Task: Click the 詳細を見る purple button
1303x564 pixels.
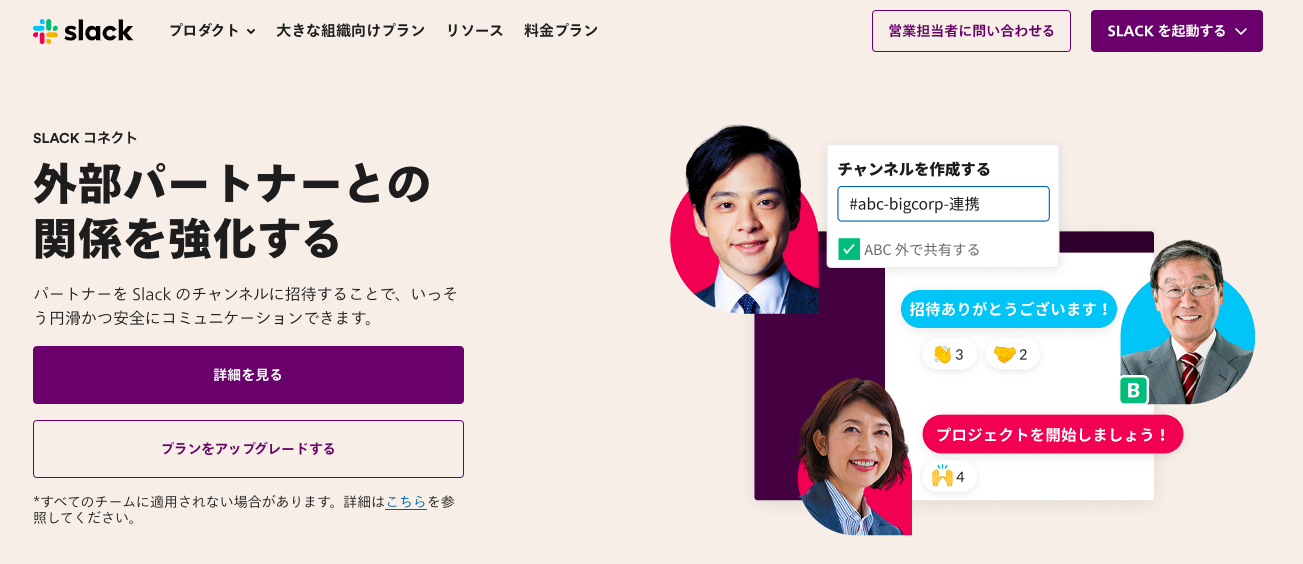Action: point(248,375)
